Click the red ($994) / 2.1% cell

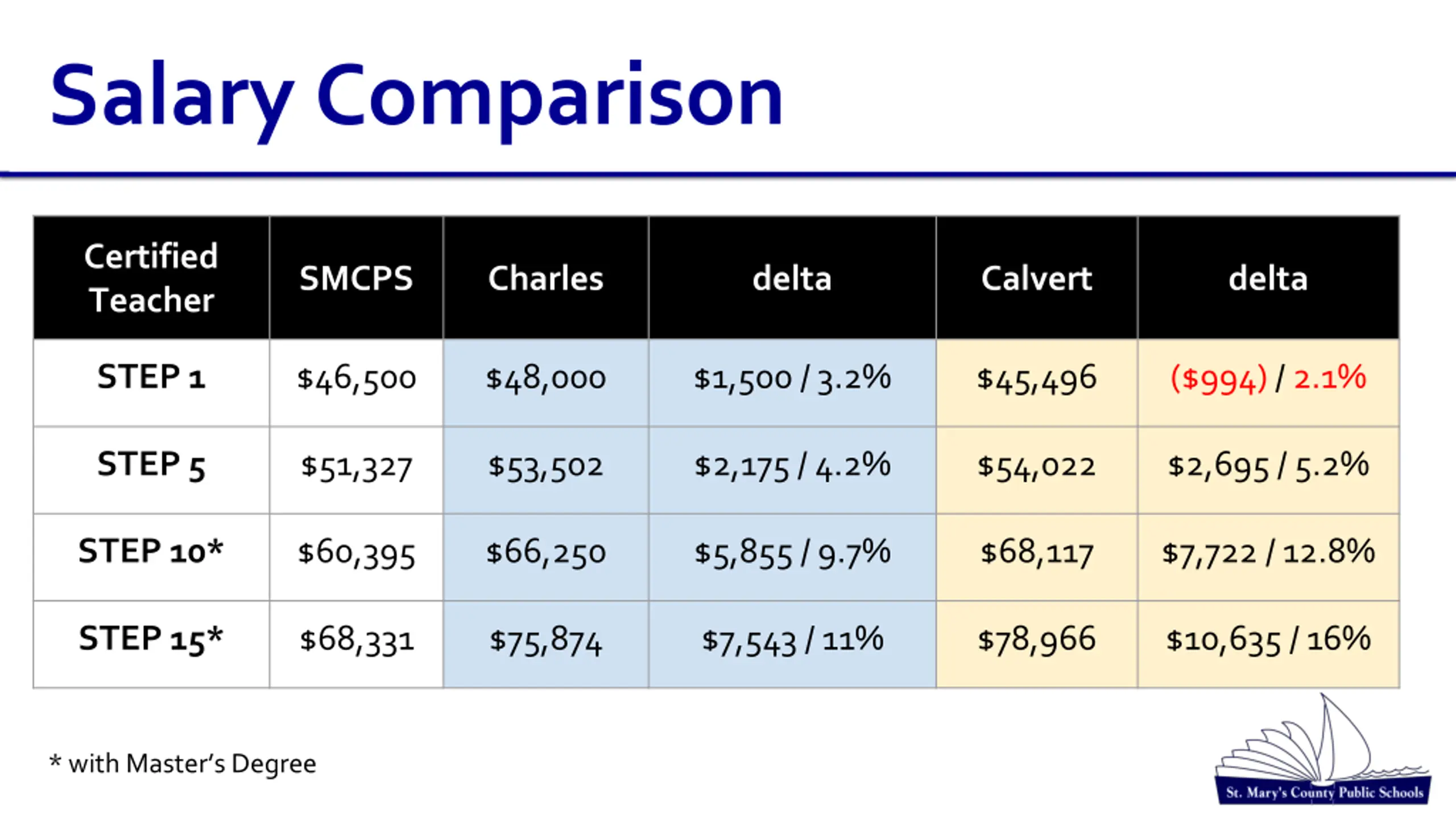pyautogui.click(x=1268, y=383)
